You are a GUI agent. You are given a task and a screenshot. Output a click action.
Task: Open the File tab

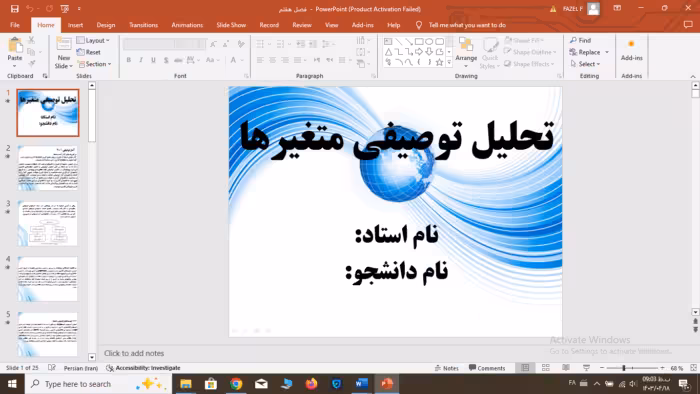(15, 25)
